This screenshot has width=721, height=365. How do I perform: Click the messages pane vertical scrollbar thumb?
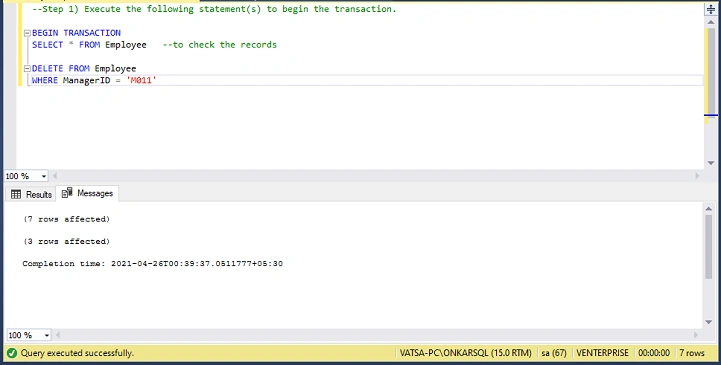point(708,246)
